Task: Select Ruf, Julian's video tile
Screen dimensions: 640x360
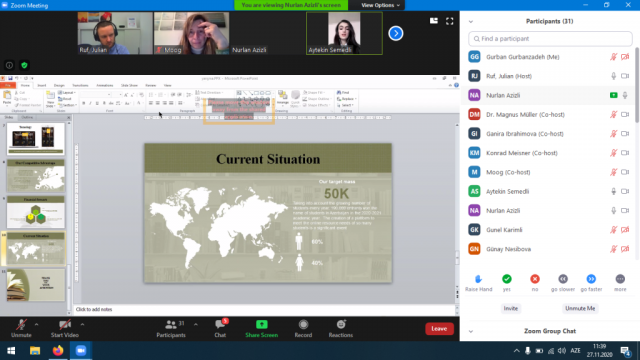Action: pos(115,33)
